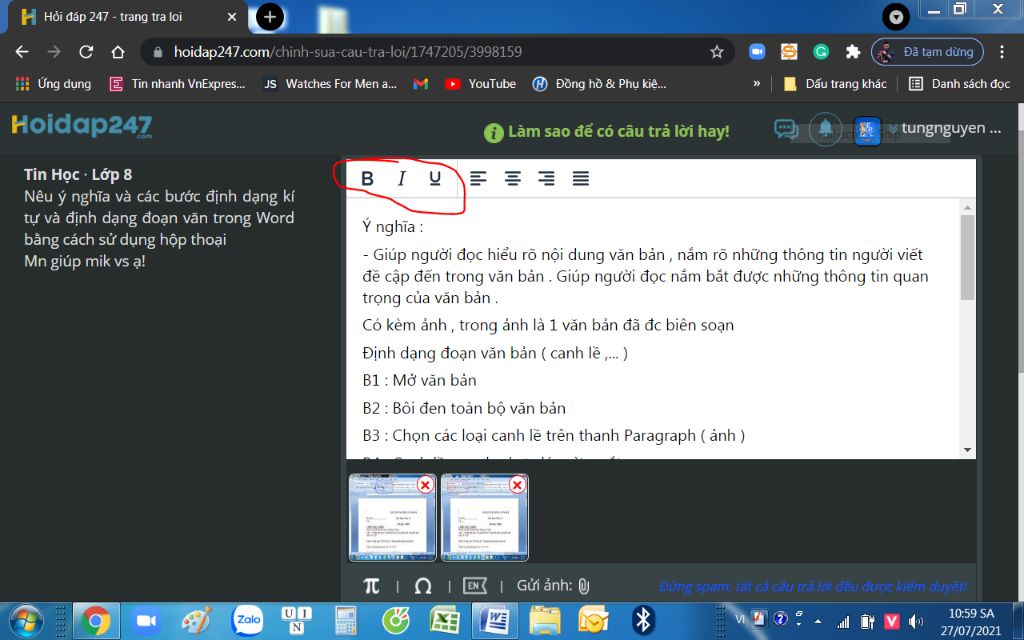Open special characters omega icon

[x=423, y=586]
